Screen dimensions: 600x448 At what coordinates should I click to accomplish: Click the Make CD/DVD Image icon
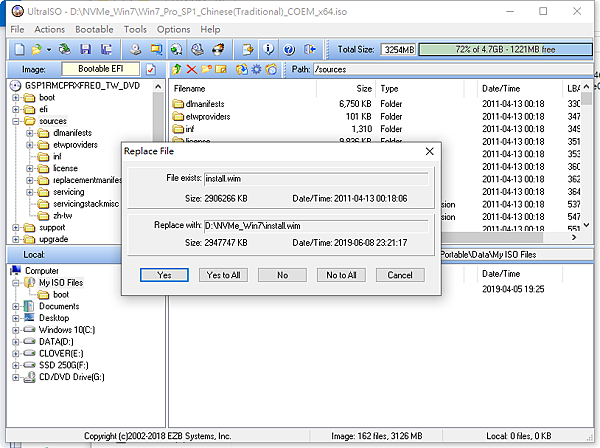135,49
